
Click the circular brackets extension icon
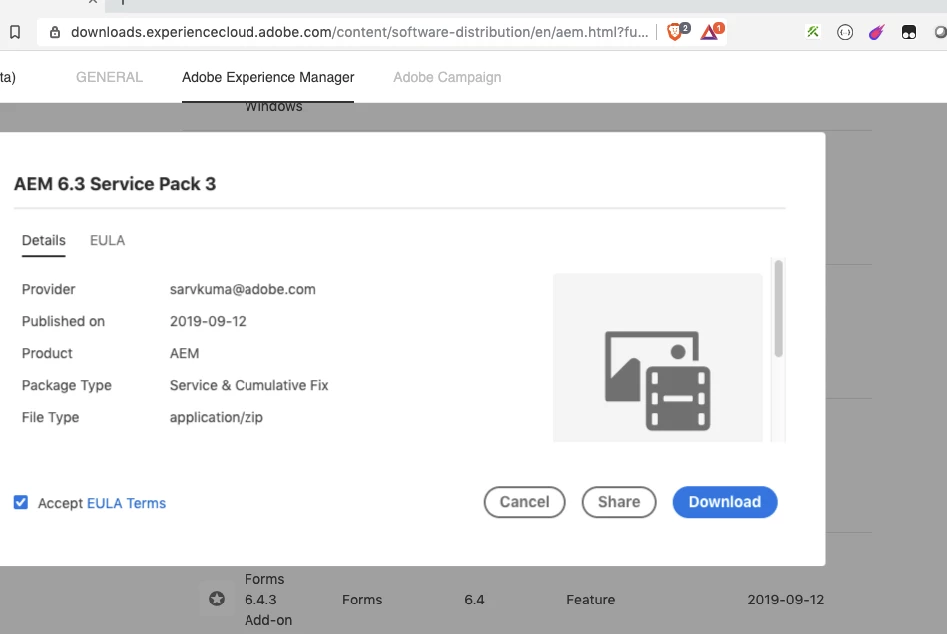[x=845, y=32]
